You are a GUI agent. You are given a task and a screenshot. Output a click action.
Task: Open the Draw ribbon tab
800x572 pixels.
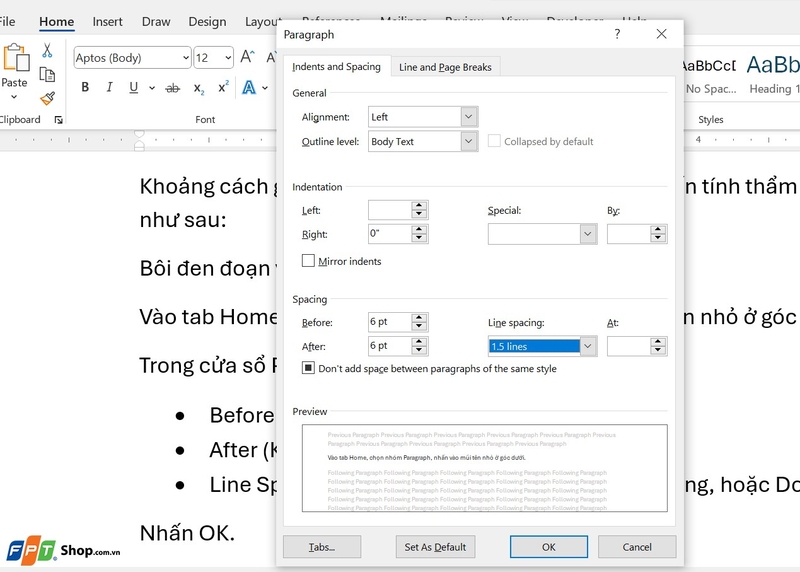156,22
